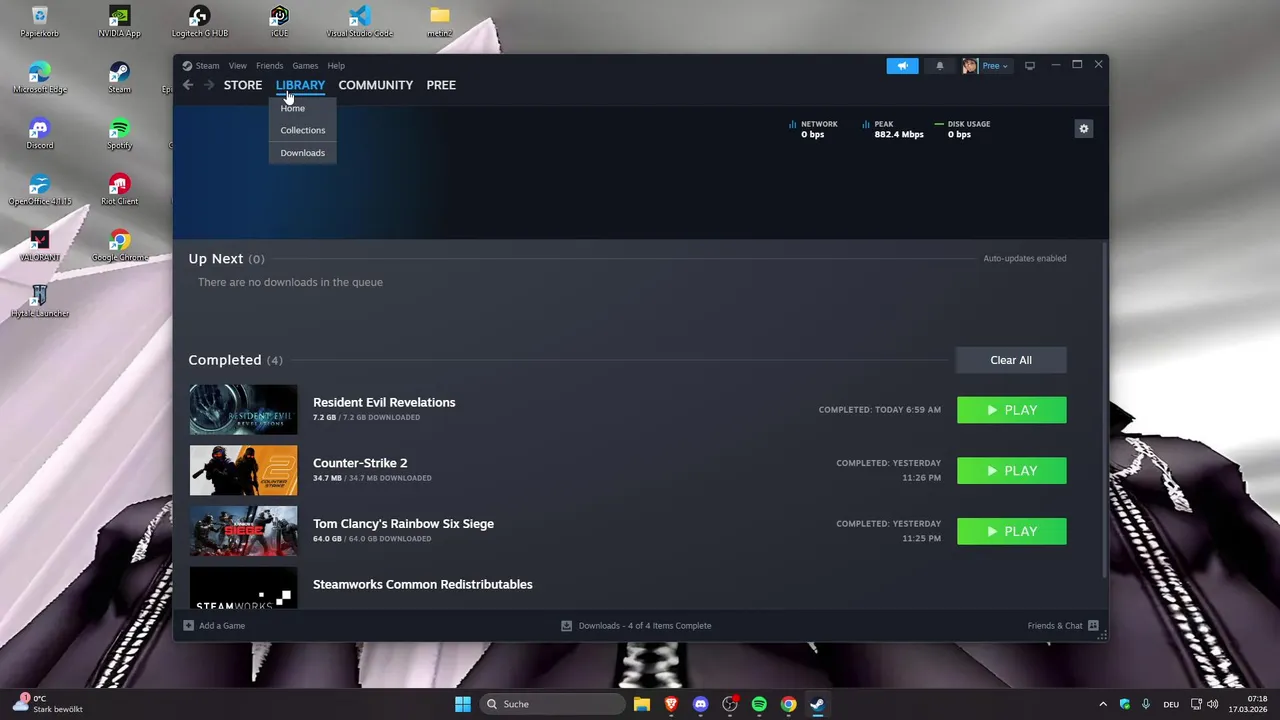Viewport: 1280px width, 720px height.
Task: Play Counter-Strike 2
Action: tap(1012, 471)
